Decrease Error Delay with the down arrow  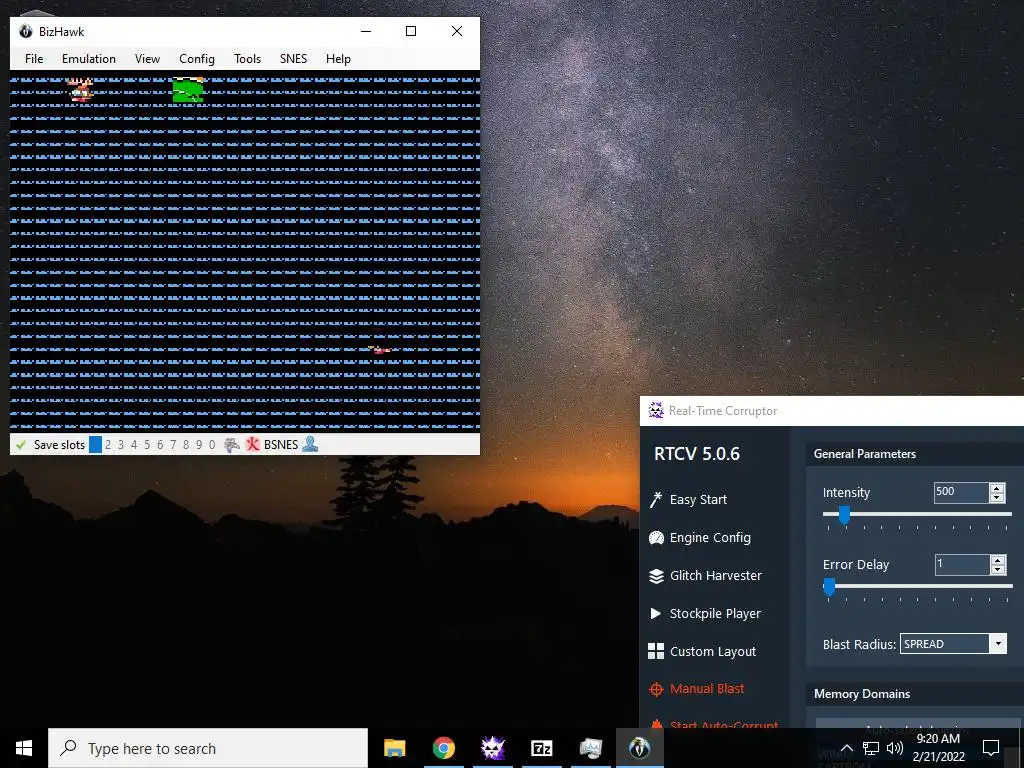click(x=997, y=570)
